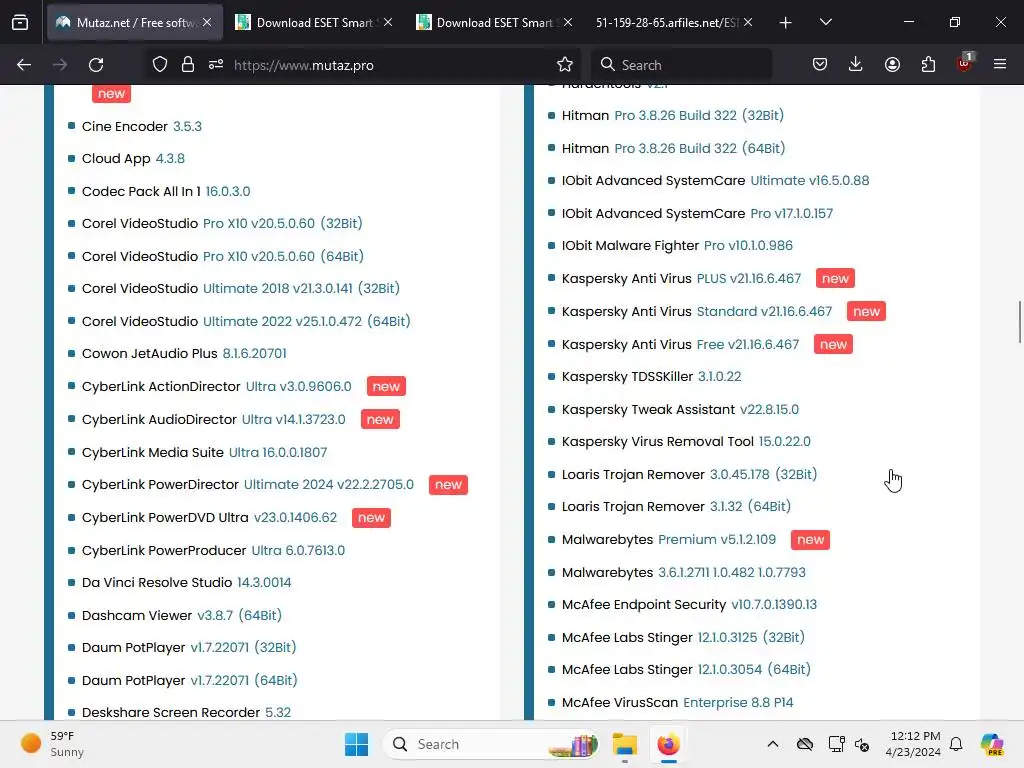
Task: Open Daum PotPlayer 64Bit link
Action: [x=190, y=680]
